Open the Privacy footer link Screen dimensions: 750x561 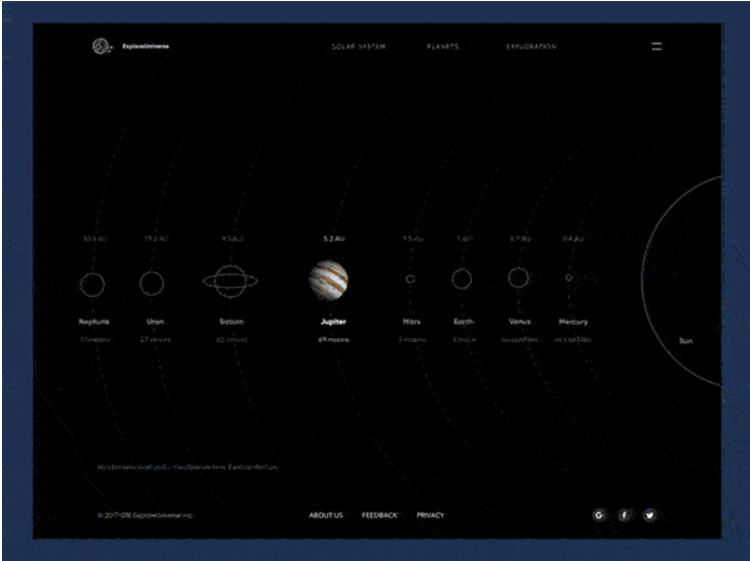[430, 515]
